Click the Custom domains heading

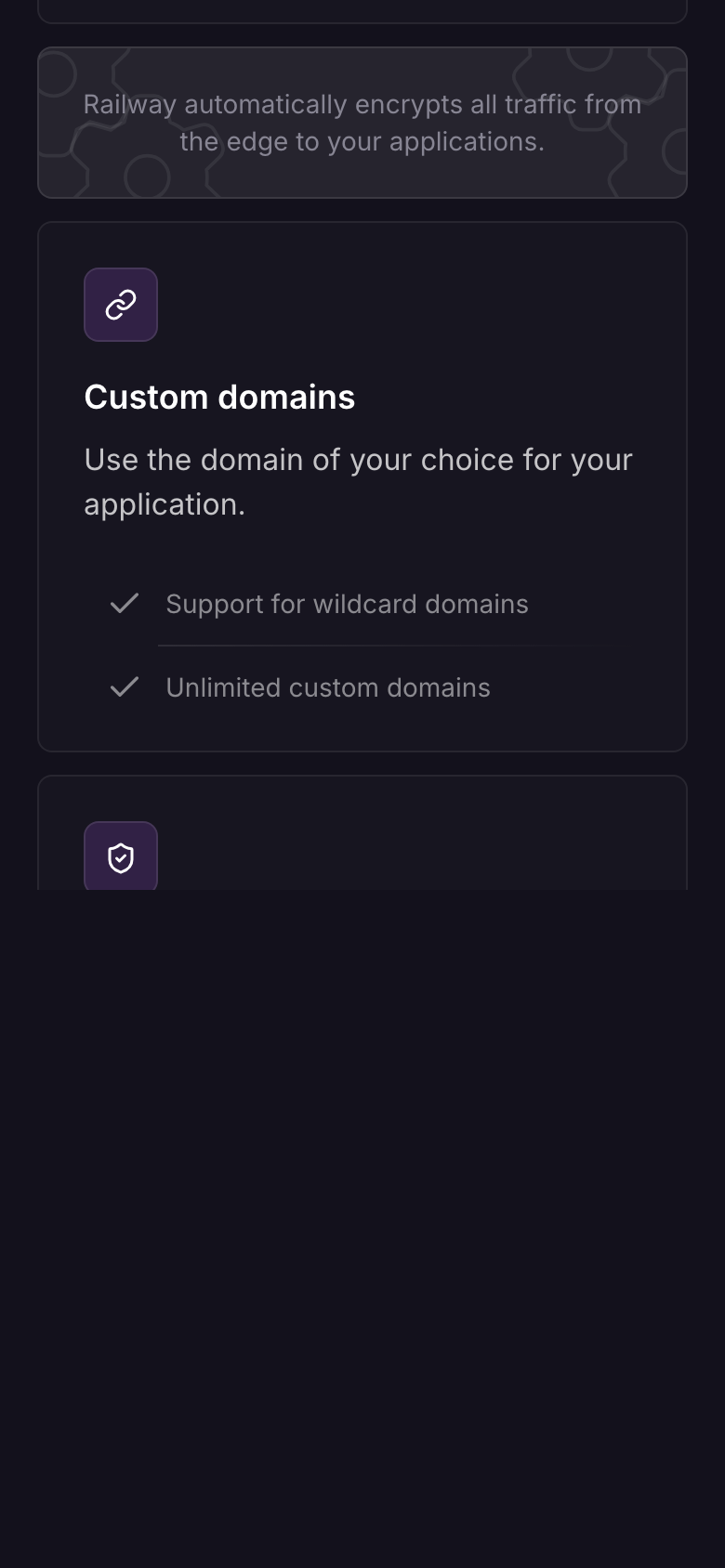point(219,397)
